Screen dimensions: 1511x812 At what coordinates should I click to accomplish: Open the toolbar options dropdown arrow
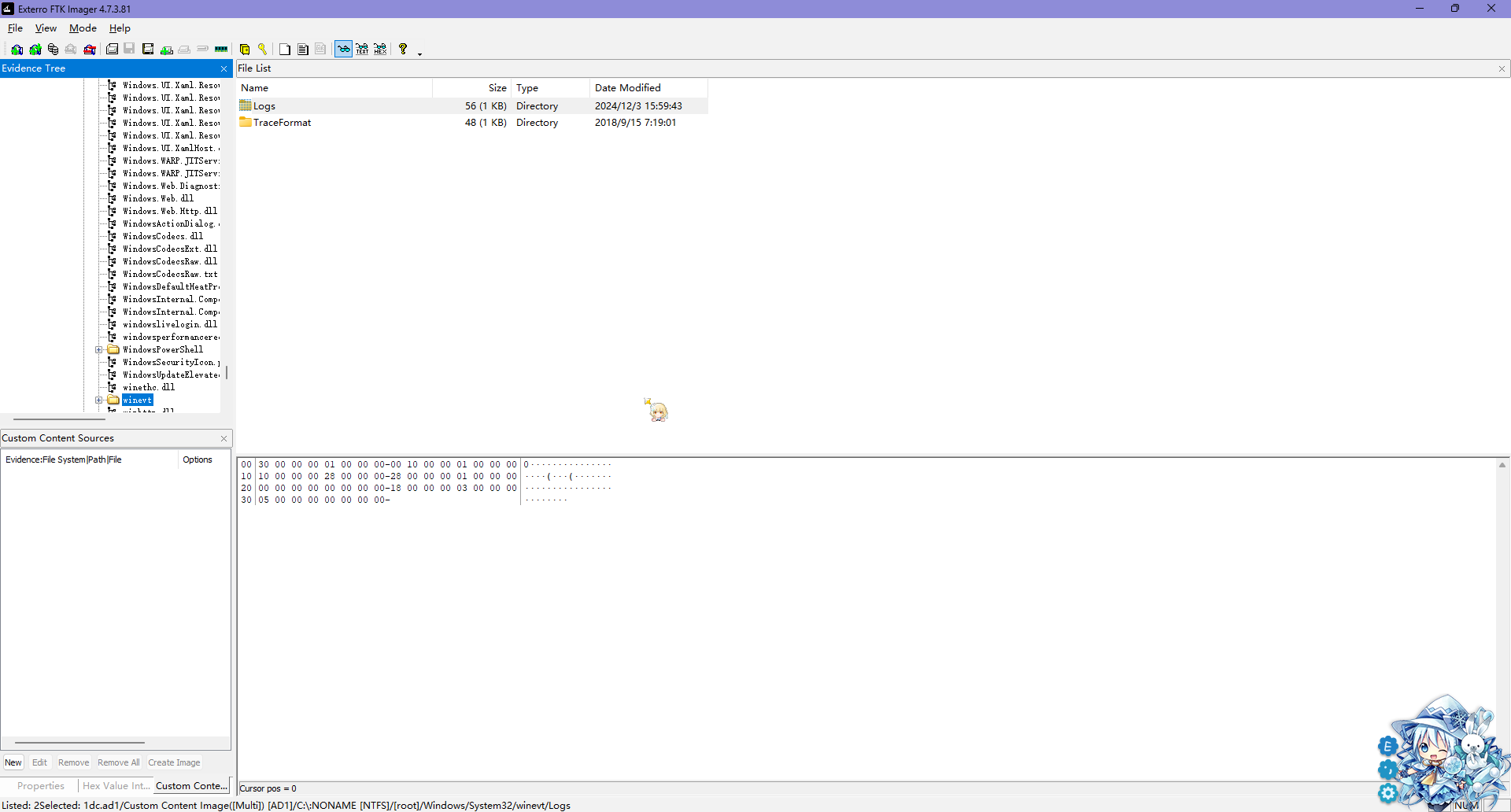pos(420,53)
